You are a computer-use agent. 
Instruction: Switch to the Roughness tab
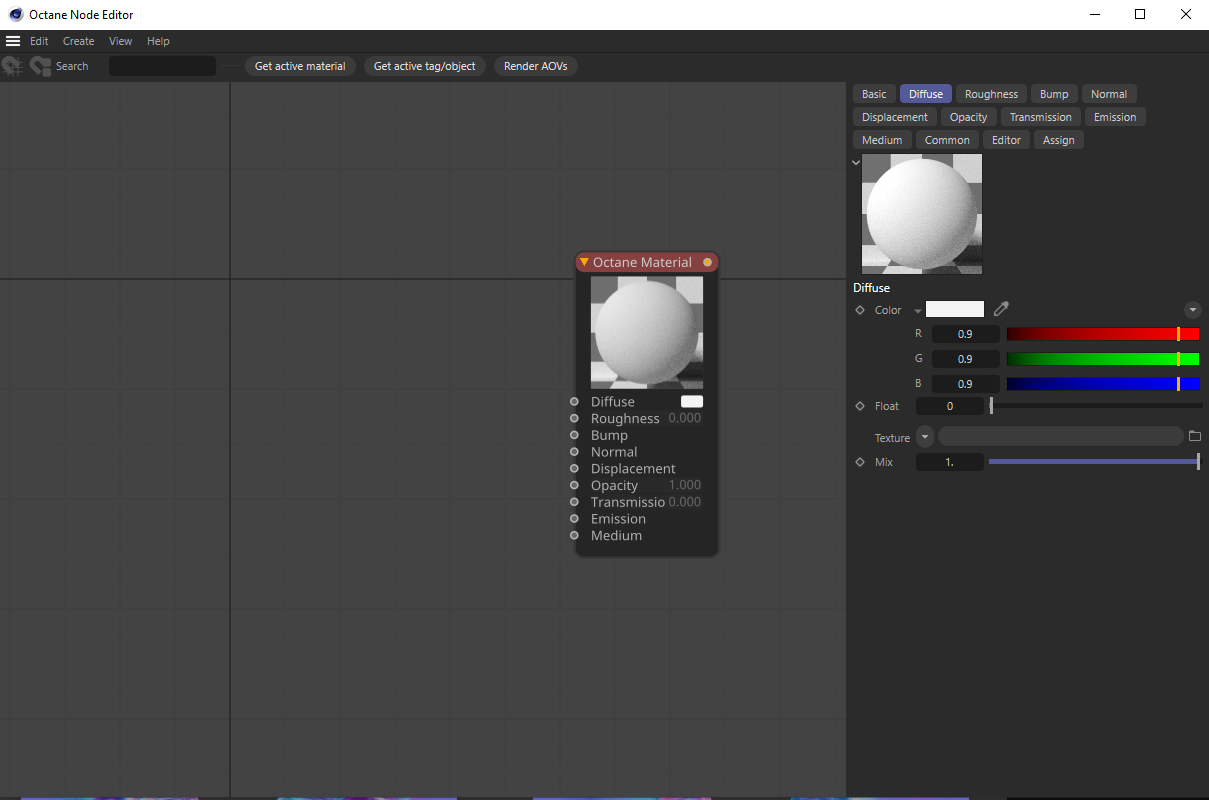[x=991, y=94]
